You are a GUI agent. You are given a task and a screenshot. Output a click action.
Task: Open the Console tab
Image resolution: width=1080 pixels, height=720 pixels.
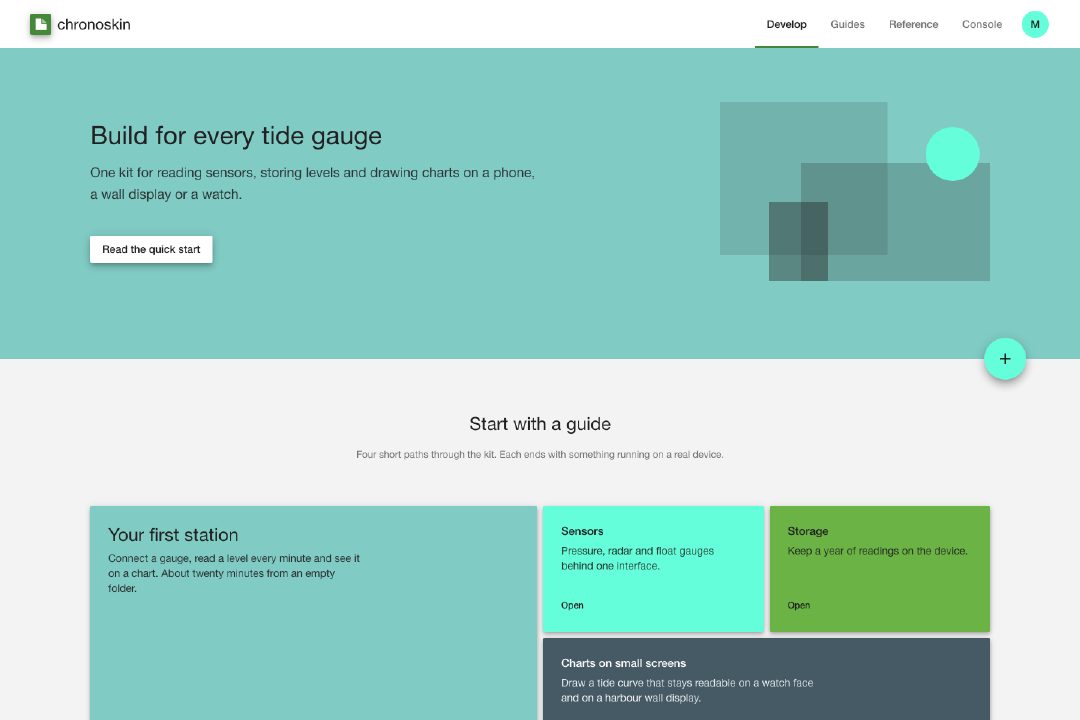click(982, 24)
